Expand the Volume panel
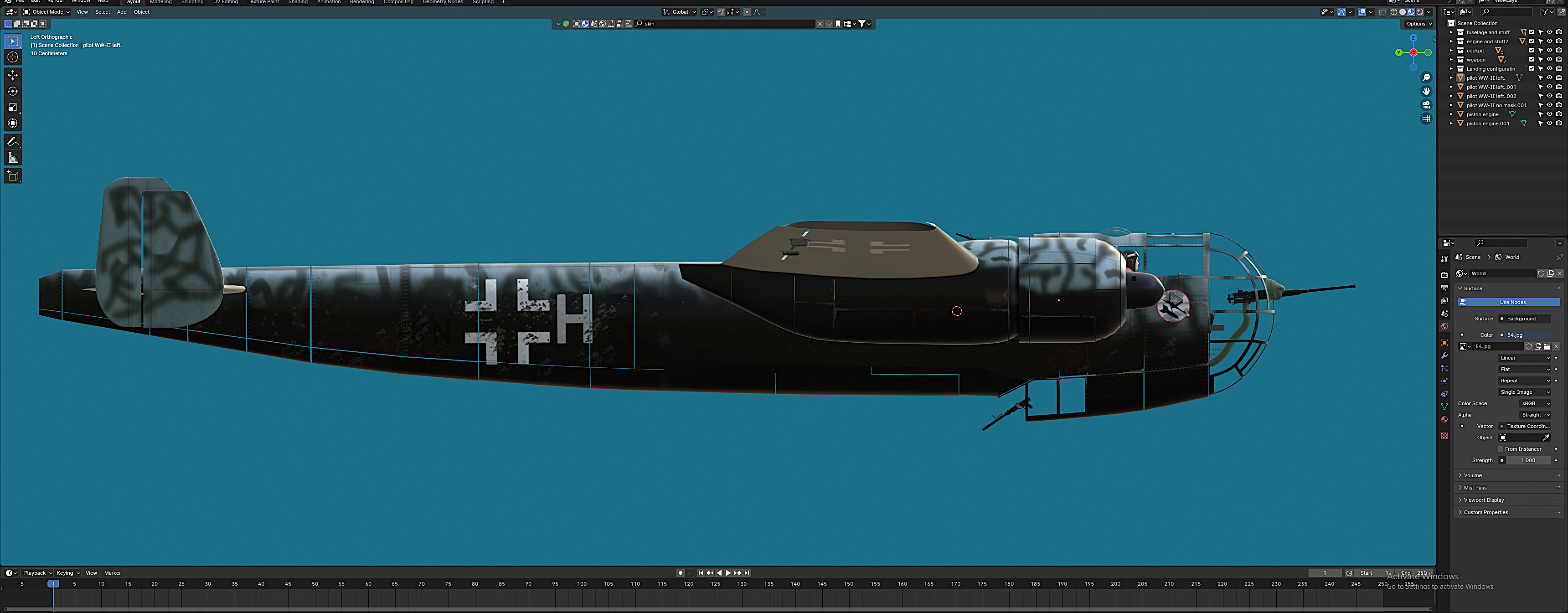 pyautogui.click(x=1510, y=475)
